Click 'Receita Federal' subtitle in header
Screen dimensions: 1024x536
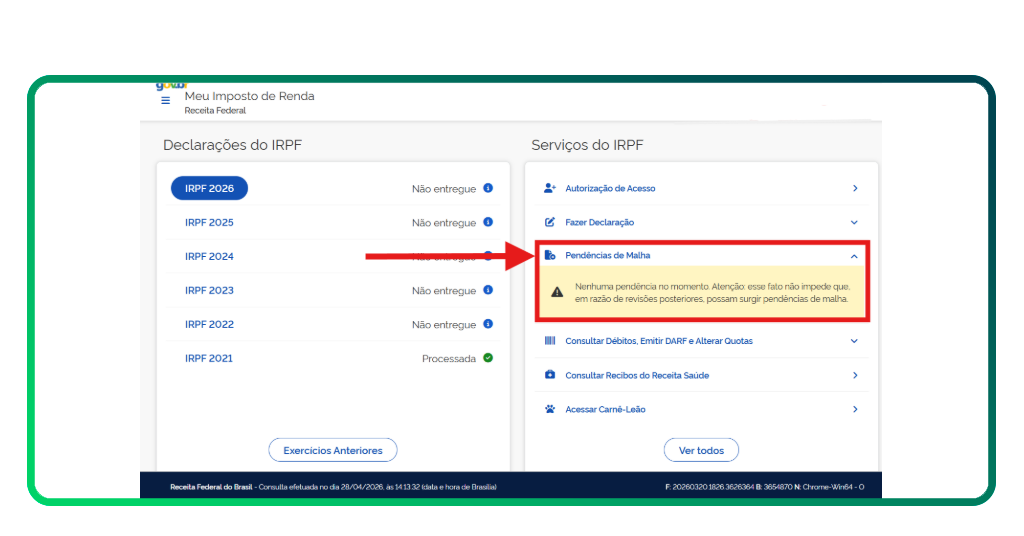point(215,110)
